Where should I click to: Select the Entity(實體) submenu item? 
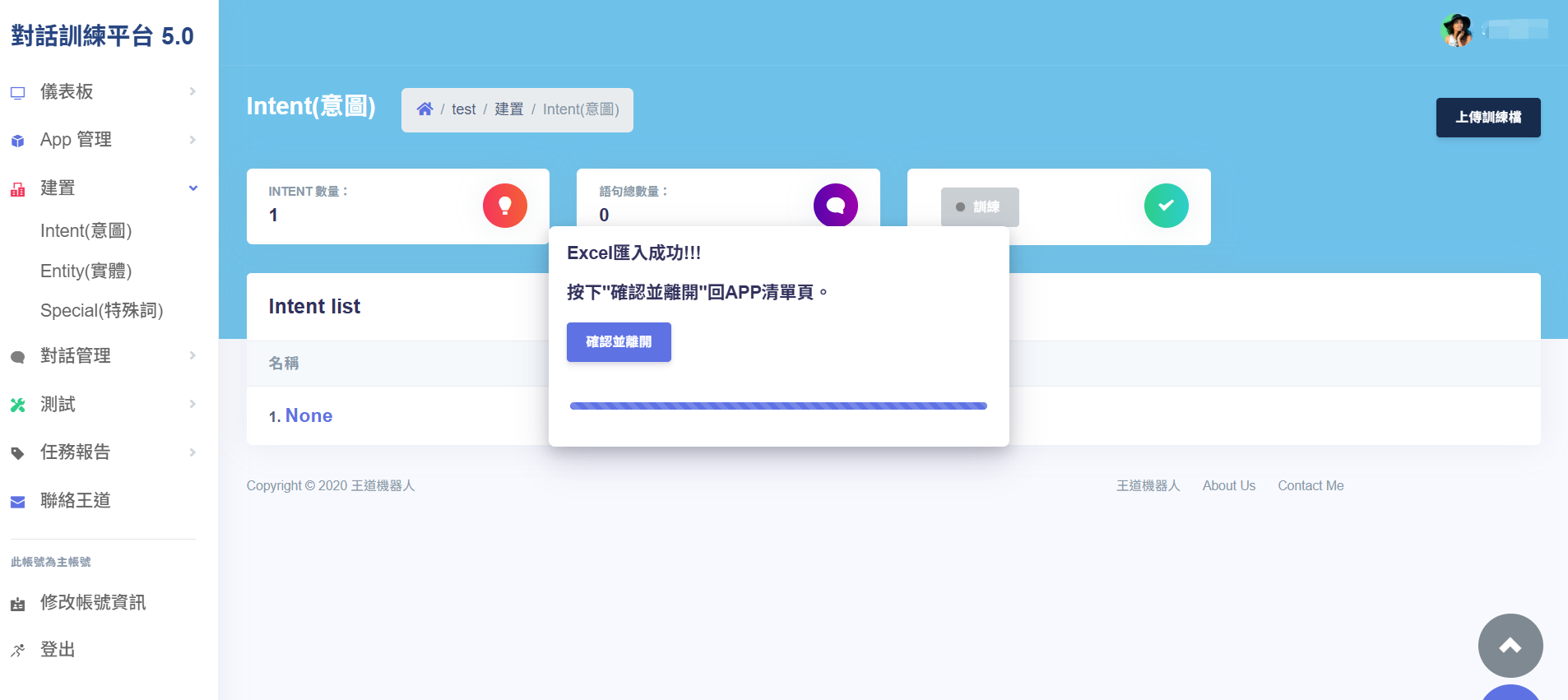click(86, 271)
